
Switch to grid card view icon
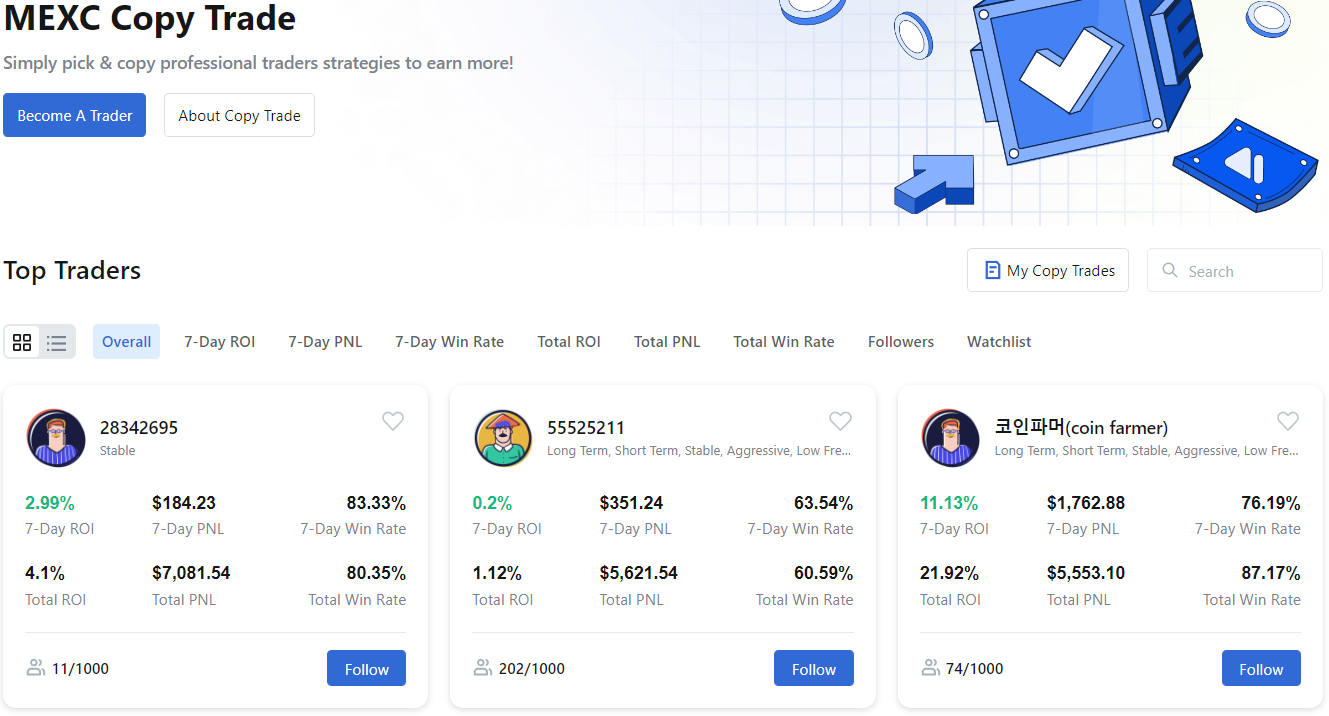click(x=22, y=342)
